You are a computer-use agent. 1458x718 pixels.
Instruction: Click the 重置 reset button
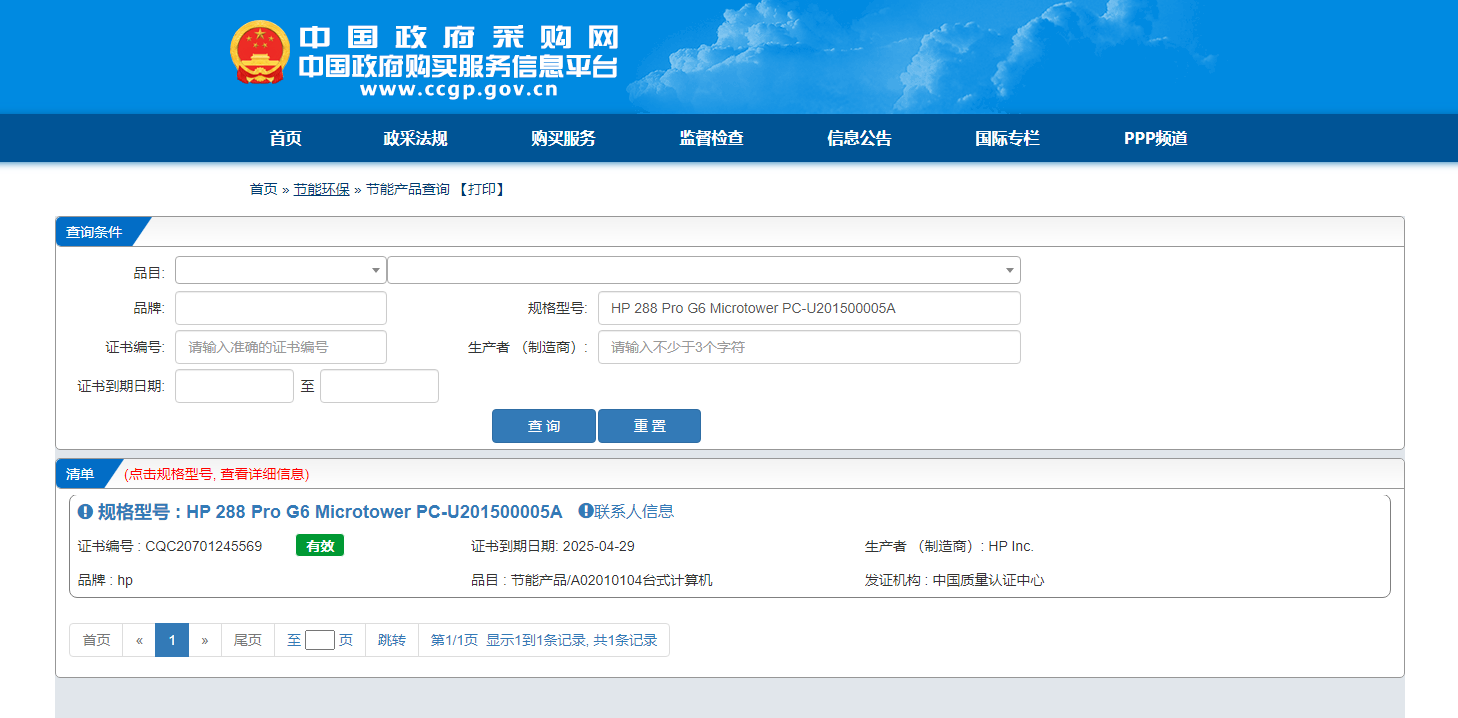click(649, 426)
